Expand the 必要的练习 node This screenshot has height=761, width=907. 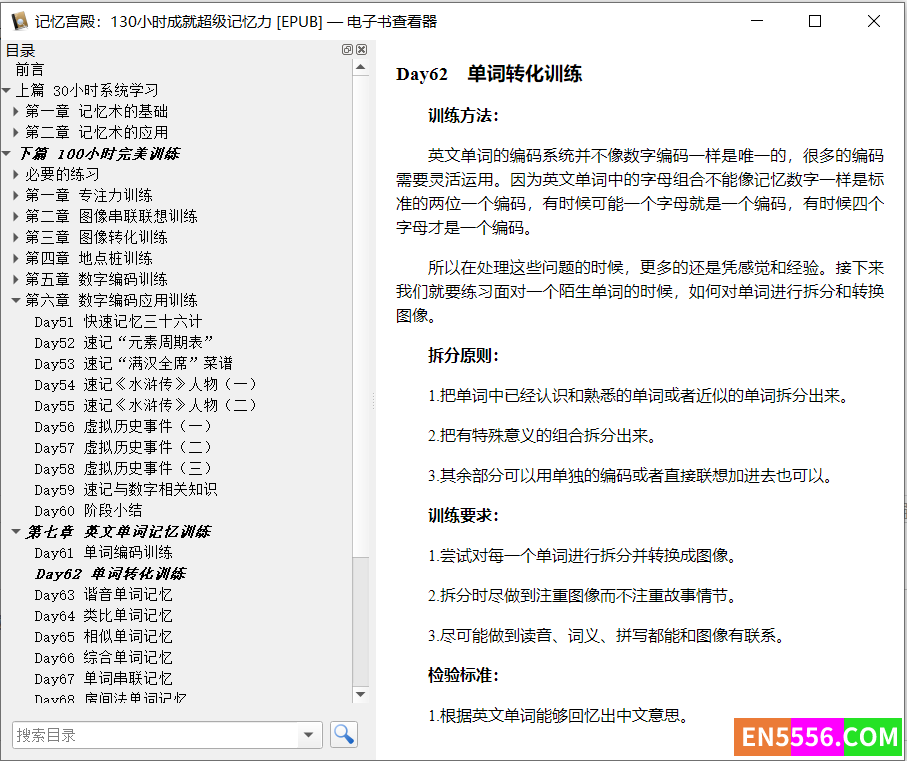point(16,175)
